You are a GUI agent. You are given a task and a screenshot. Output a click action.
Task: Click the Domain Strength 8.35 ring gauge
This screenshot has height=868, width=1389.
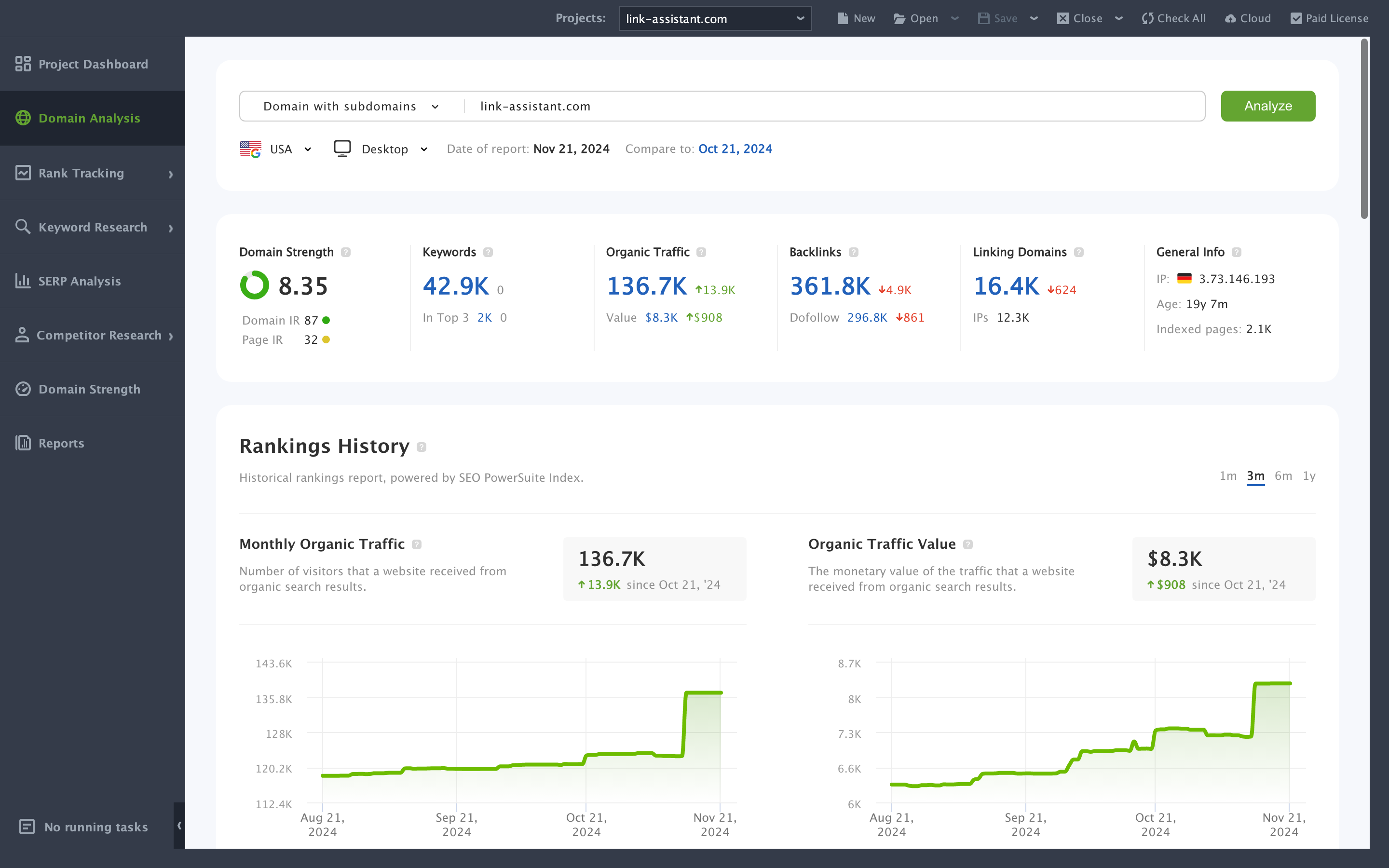coord(254,285)
